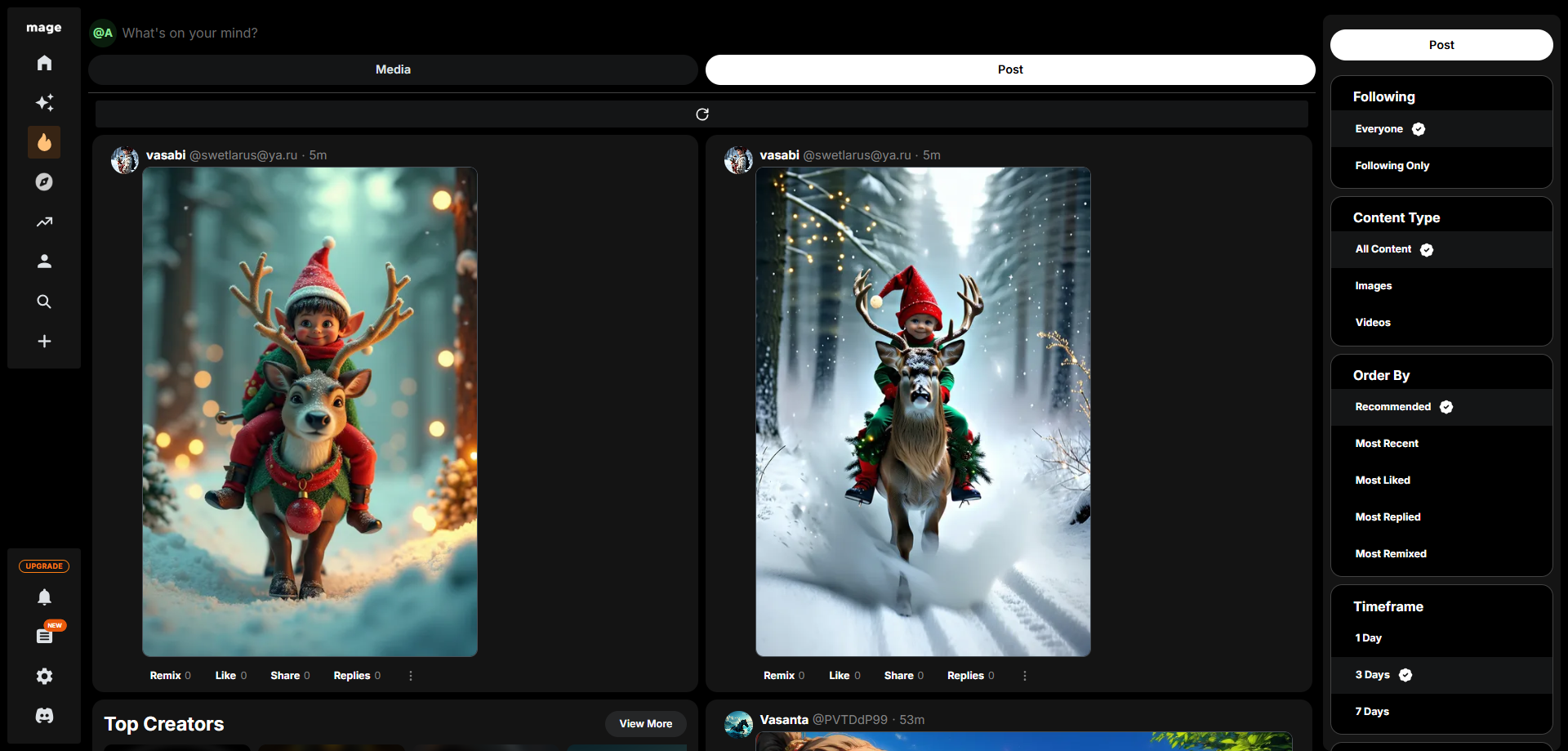Screen dimensions: 1568x751
Task: Open the sparkles Create icon
Action: [44, 103]
